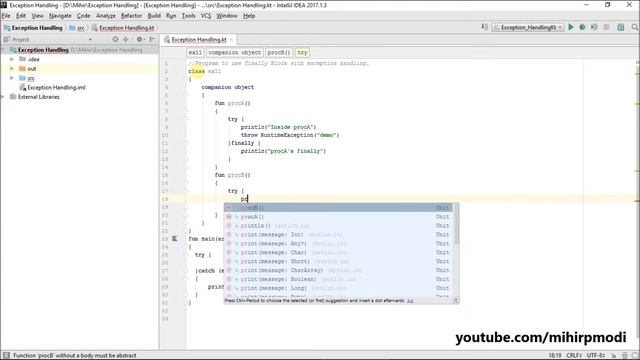The height and width of the screenshot is (360, 640).
Task: Click src in navigation bar
Action: pyautogui.click(x=77, y=28)
